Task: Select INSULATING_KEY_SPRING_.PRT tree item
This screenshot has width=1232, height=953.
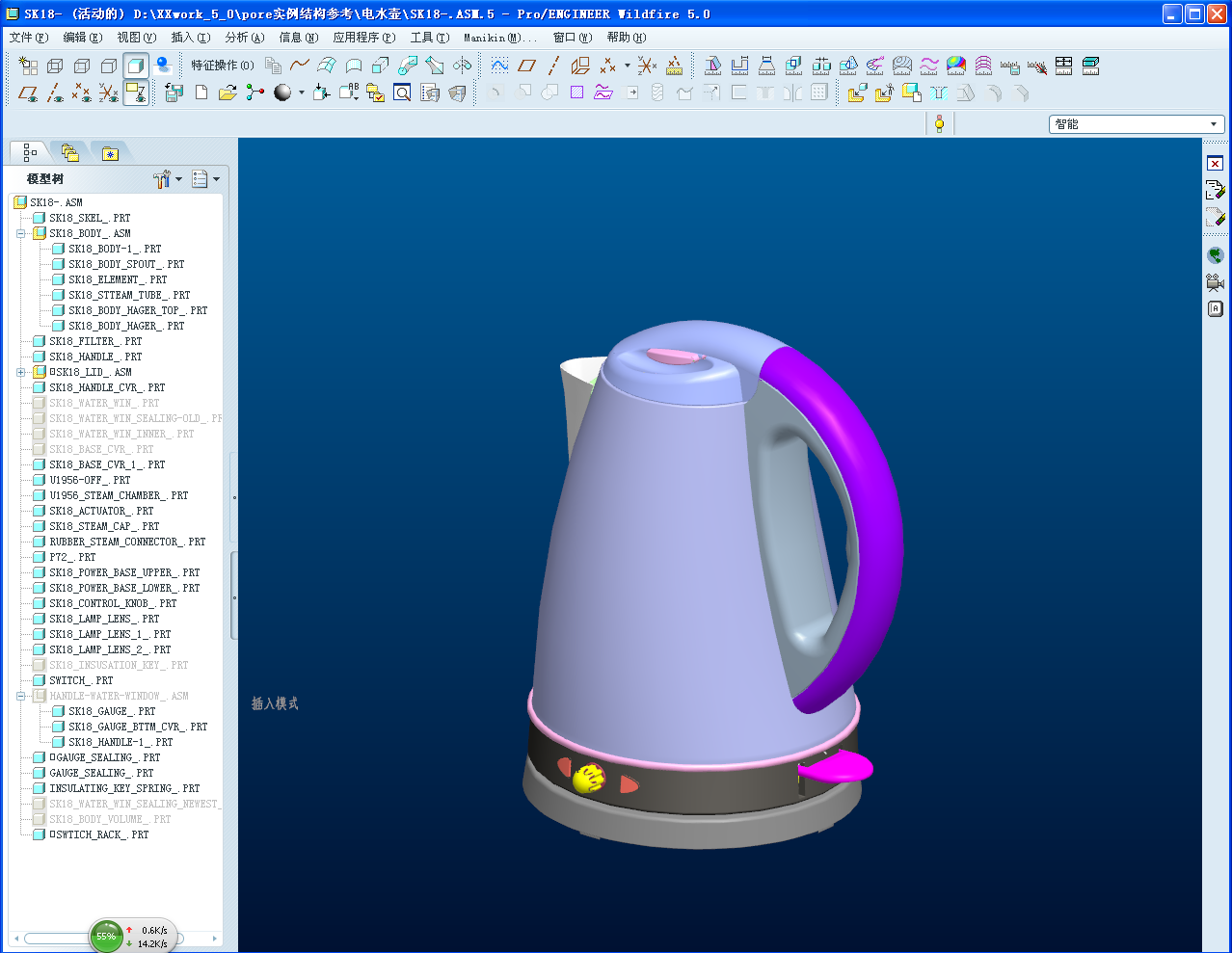Action: click(x=124, y=788)
